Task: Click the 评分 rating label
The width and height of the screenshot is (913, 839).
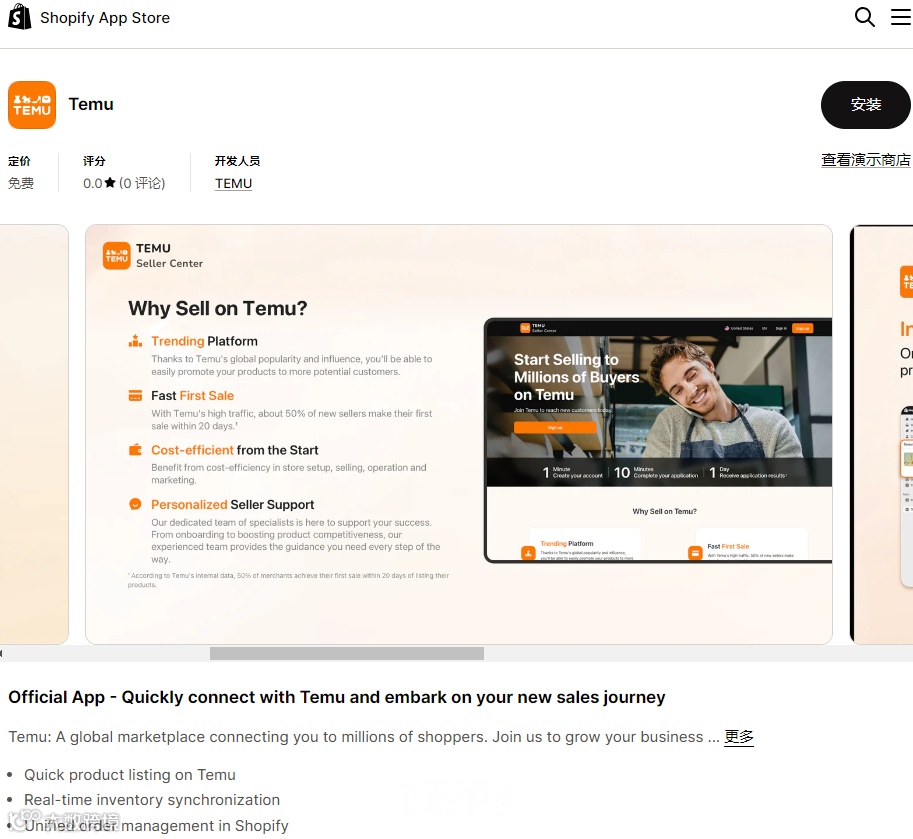Action: click(94, 161)
